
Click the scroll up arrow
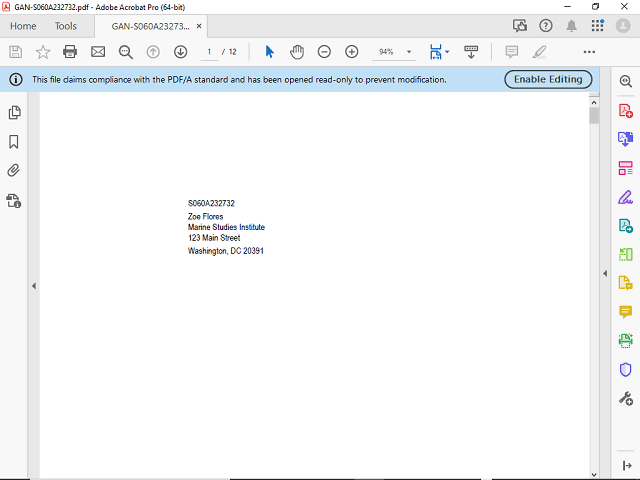[594, 102]
